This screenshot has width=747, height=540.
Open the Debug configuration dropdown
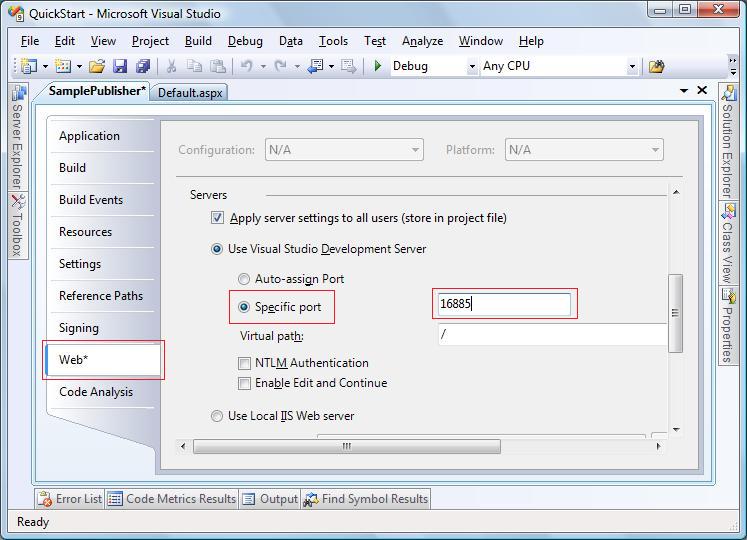472,67
